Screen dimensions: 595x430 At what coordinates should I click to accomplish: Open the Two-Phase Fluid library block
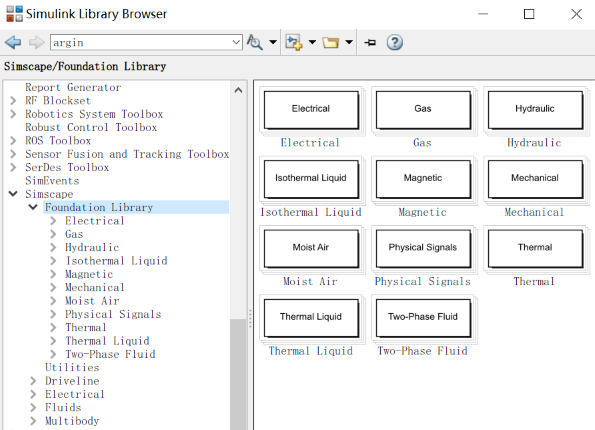pos(423,318)
